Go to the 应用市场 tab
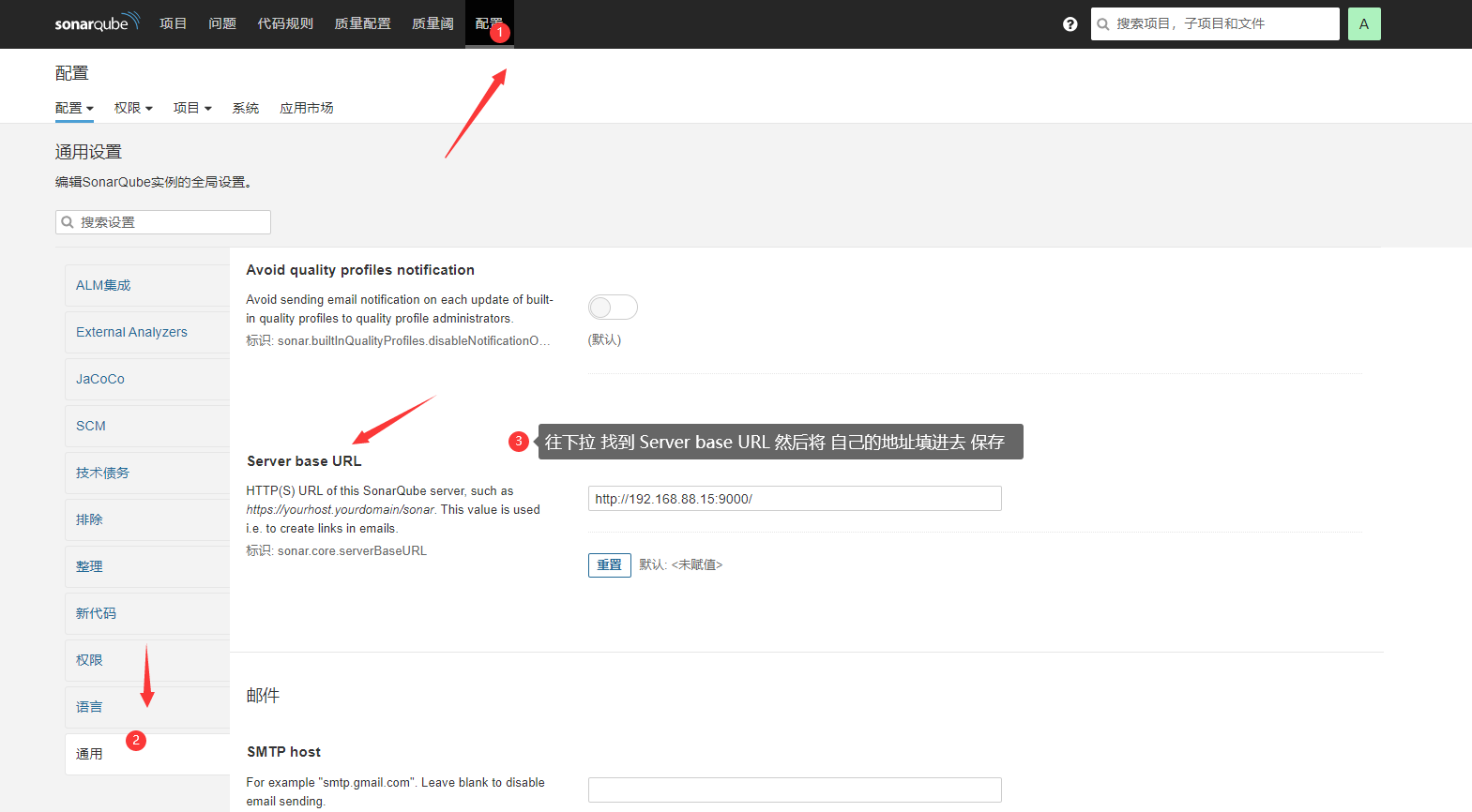Viewport: 1472px width, 812px height. 307,108
